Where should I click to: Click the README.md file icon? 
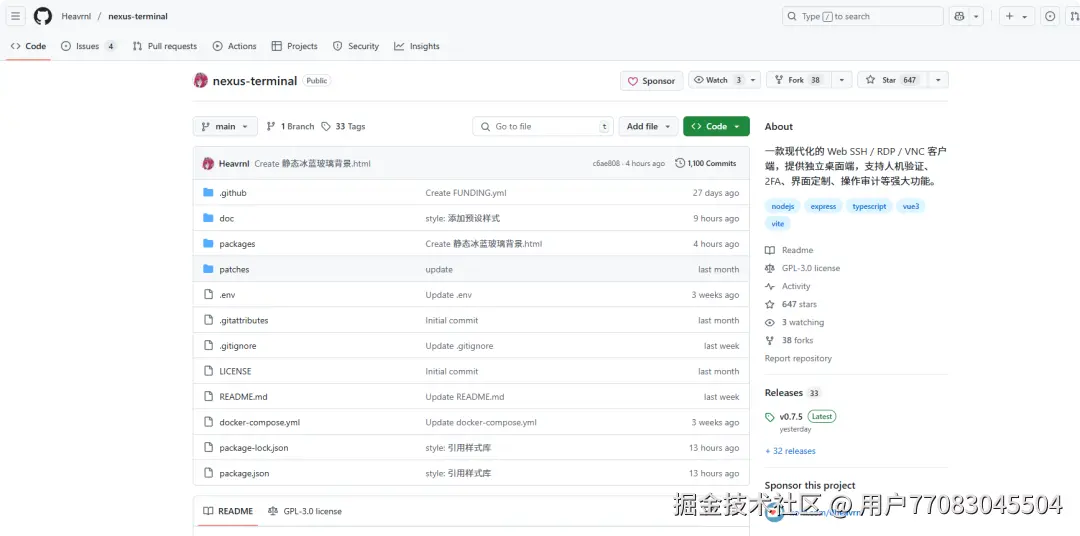pos(208,397)
